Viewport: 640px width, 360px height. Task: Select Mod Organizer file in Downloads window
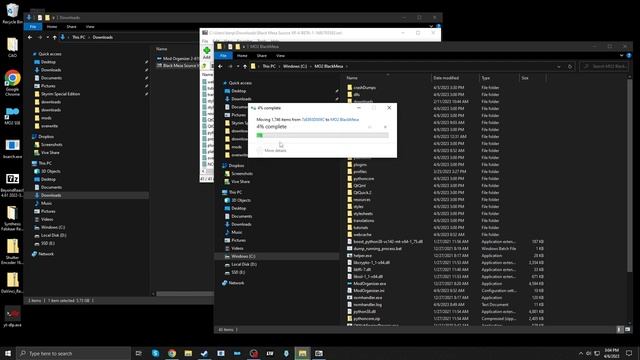(x=181, y=59)
